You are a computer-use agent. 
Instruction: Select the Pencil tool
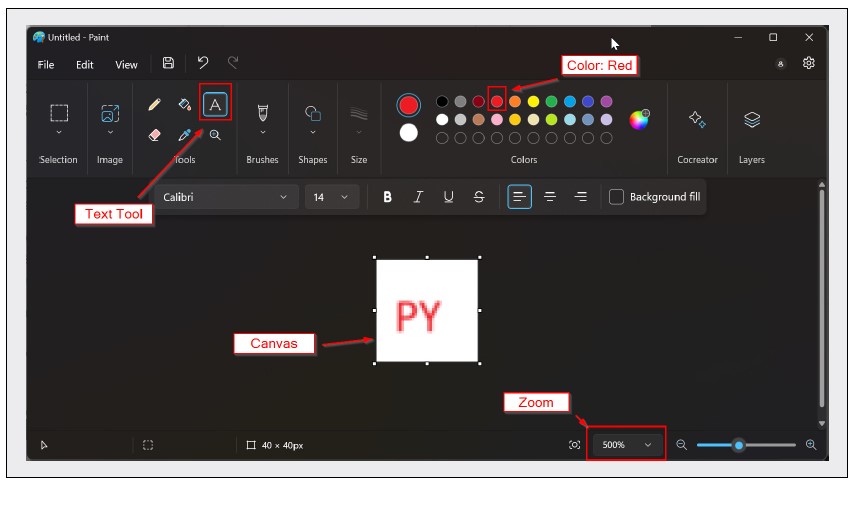tap(154, 104)
